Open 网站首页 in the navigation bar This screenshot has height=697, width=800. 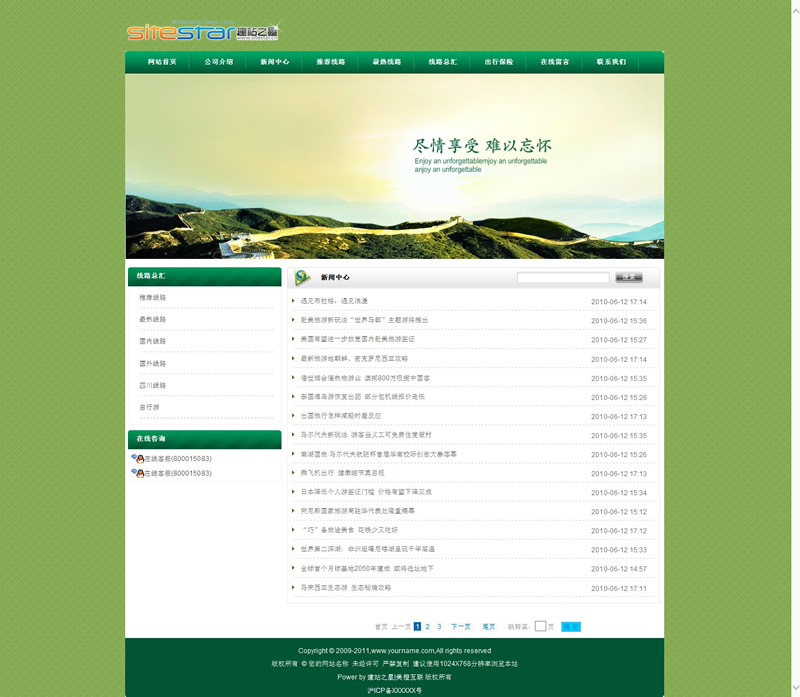click(x=162, y=62)
